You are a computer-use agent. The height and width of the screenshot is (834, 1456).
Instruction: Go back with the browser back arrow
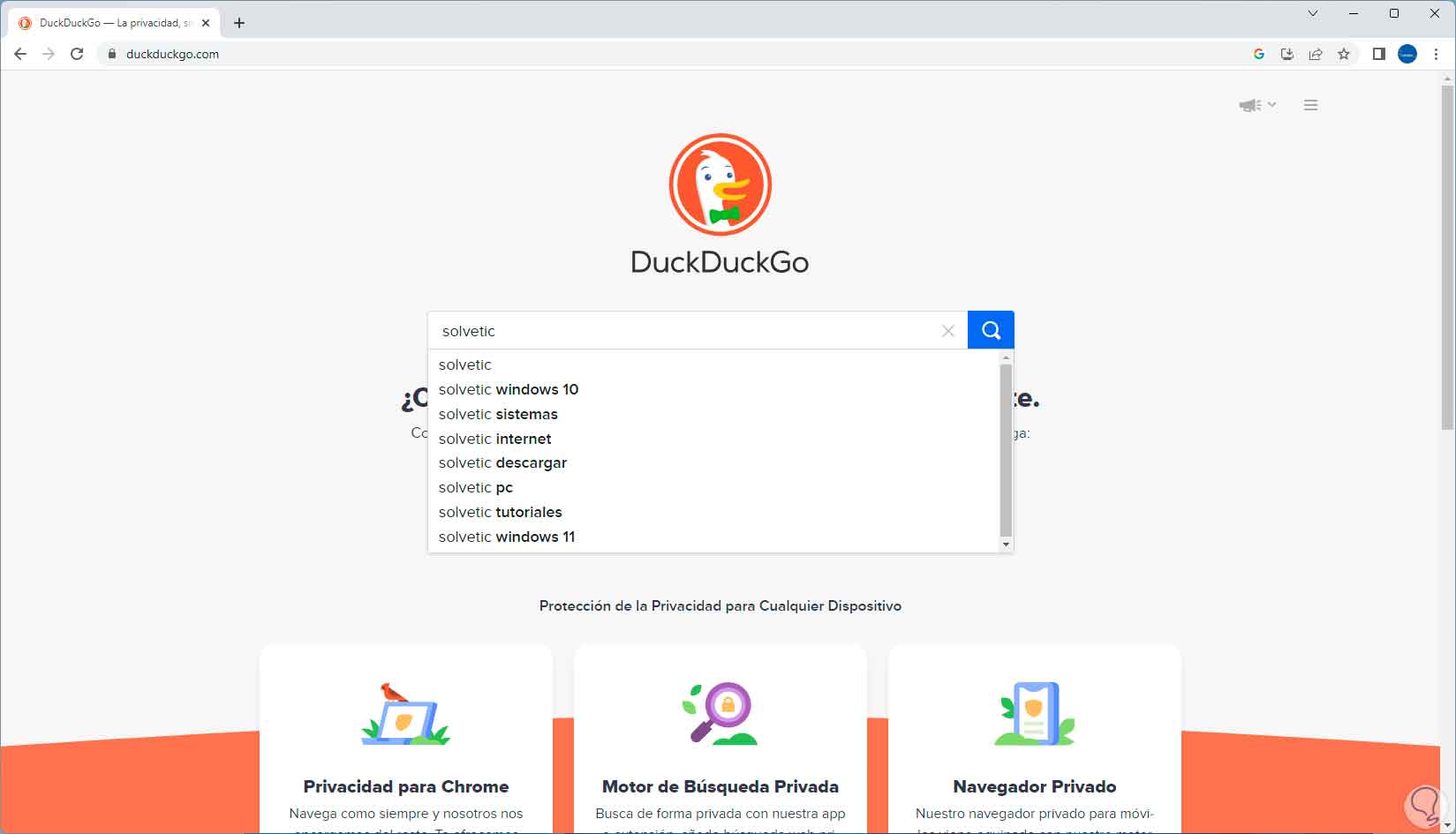[x=20, y=54]
